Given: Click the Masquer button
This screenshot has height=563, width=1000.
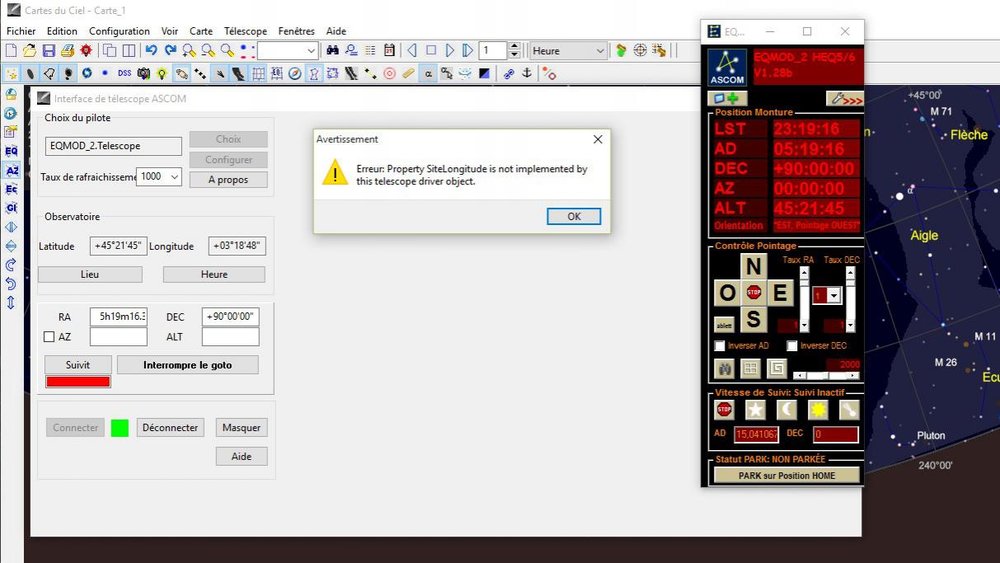Looking at the screenshot, I should pos(241,428).
